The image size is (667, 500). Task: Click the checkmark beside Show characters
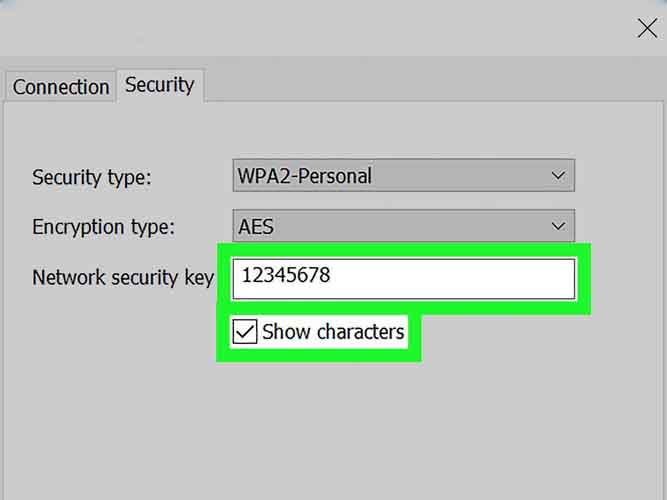244,332
